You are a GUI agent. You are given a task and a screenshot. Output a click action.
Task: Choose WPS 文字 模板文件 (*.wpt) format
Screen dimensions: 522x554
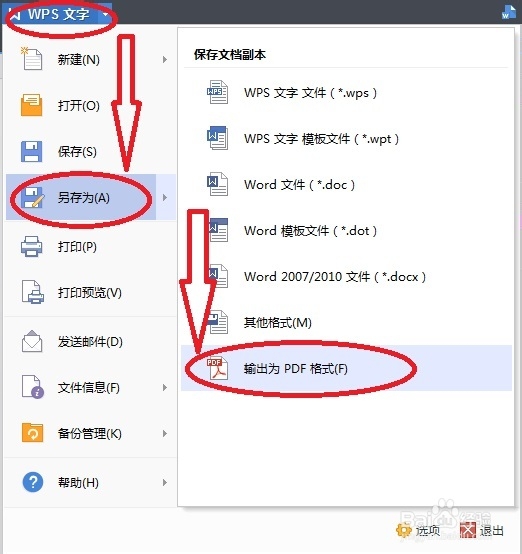(x=346, y=138)
